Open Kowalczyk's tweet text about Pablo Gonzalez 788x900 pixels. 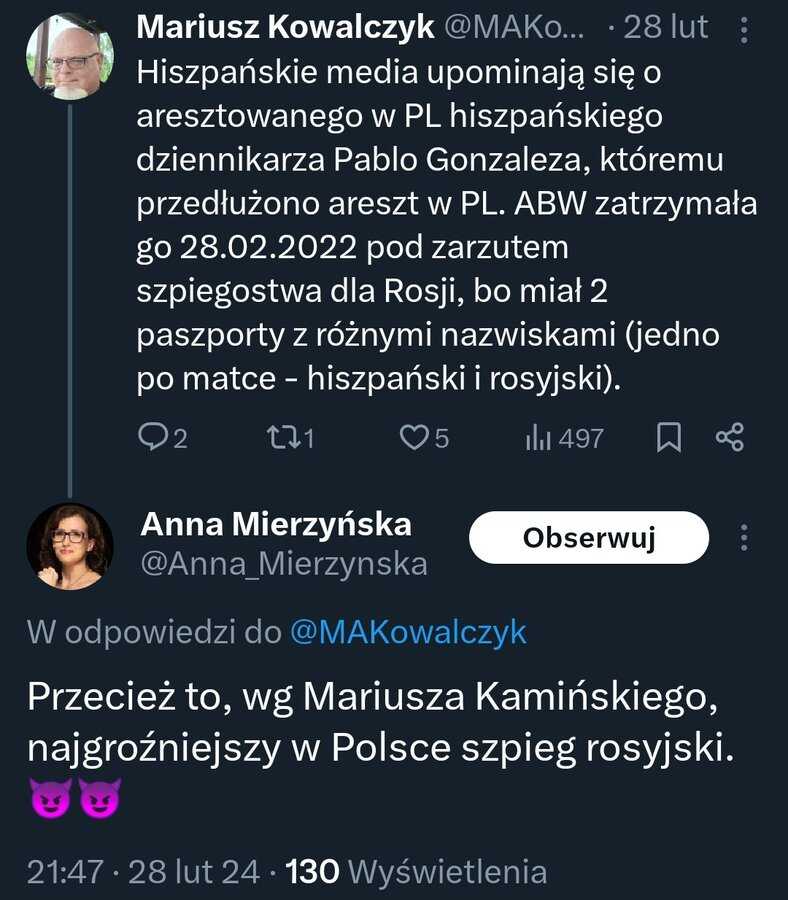tap(447, 226)
